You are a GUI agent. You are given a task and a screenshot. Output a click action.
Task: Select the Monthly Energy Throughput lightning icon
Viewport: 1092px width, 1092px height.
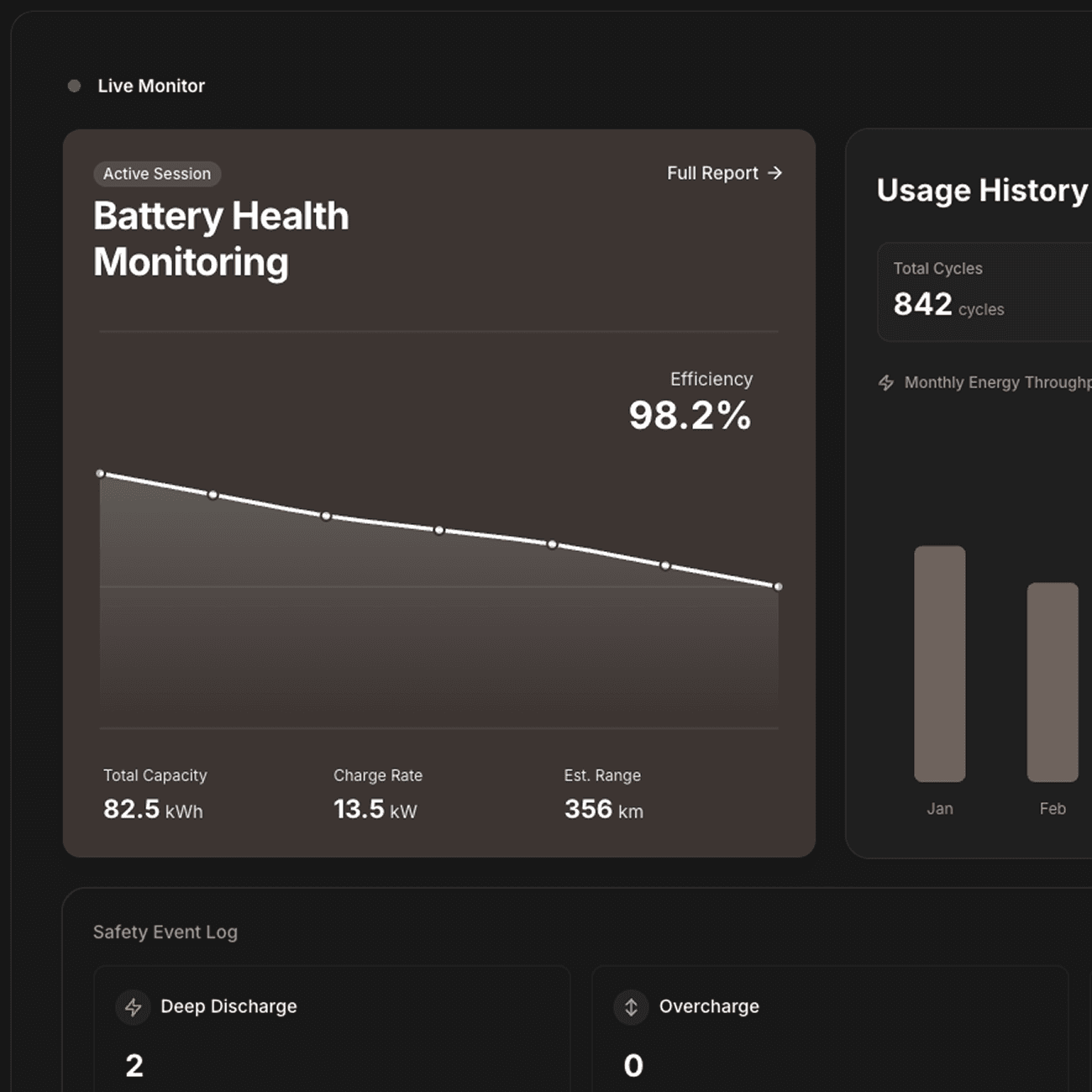886,382
